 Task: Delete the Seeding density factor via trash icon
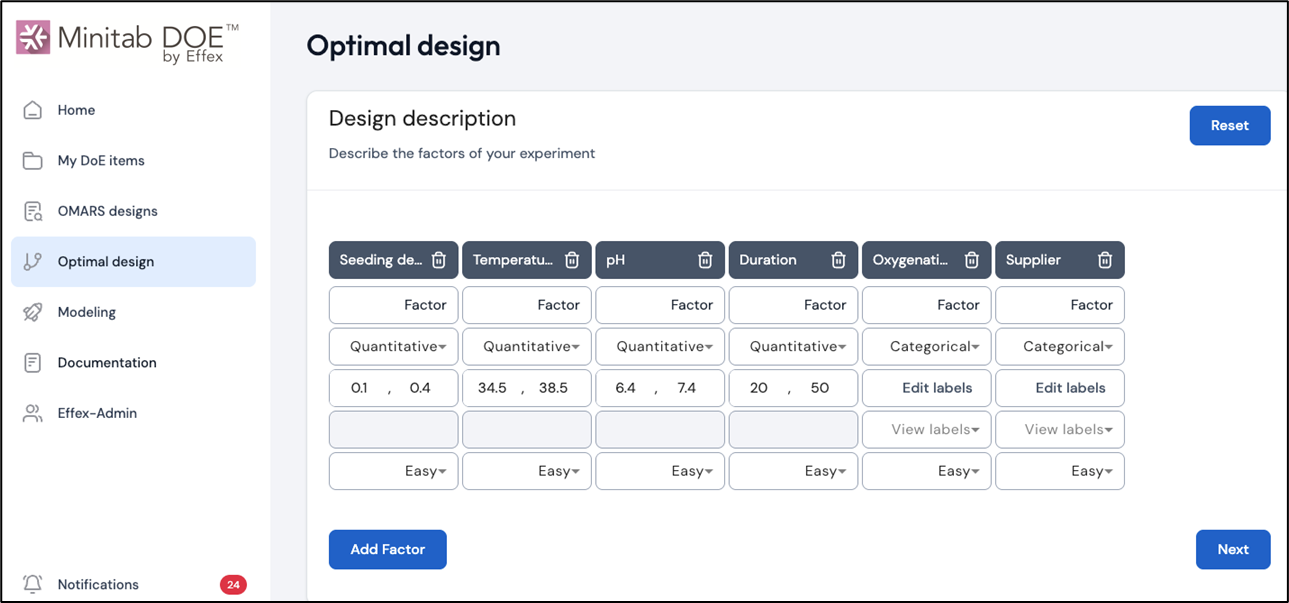[x=439, y=260]
